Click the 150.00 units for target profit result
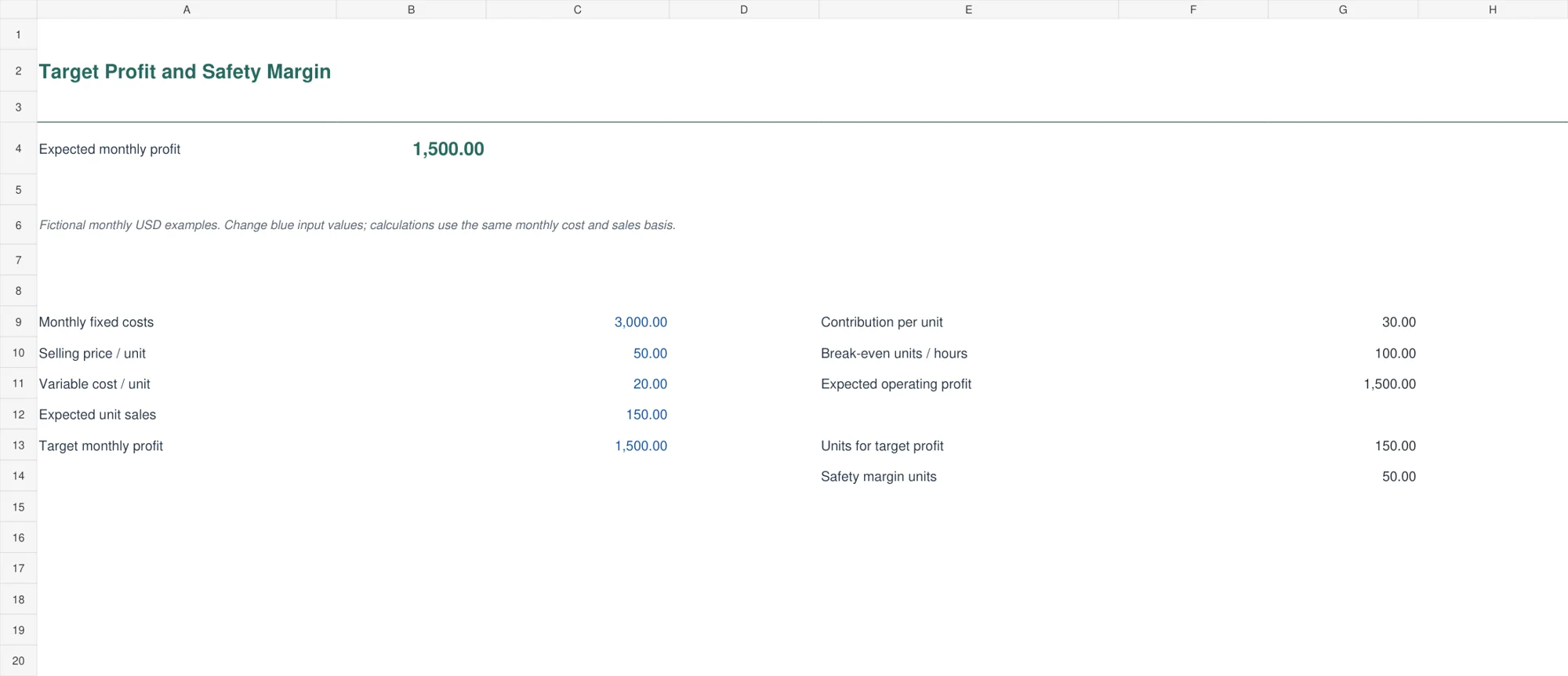 [1395, 446]
